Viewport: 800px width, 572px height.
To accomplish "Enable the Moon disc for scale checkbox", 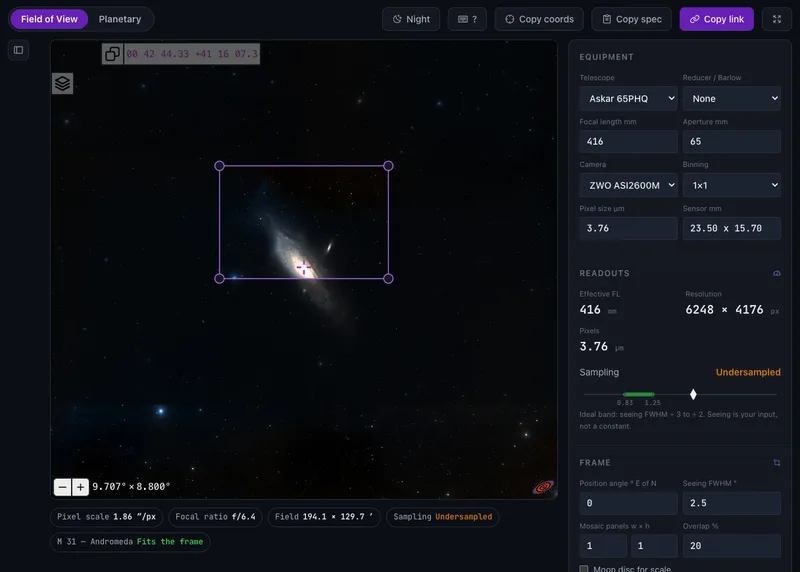I will 584,568.
